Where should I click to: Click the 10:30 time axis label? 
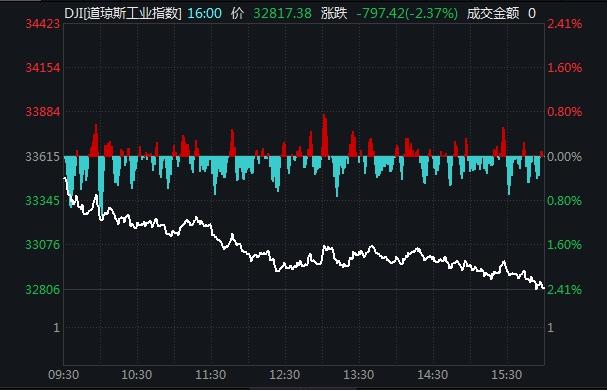click(x=137, y=375)
